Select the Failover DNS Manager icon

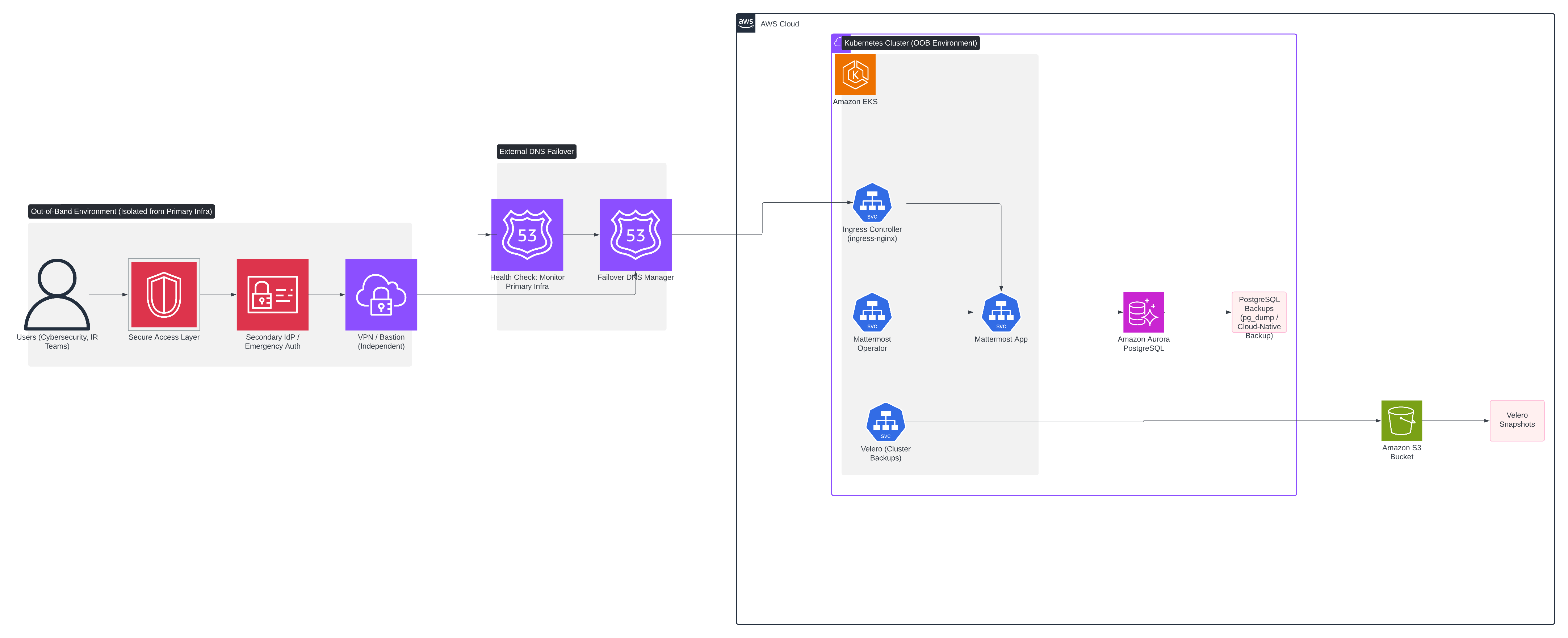click(x=635, y=235)
